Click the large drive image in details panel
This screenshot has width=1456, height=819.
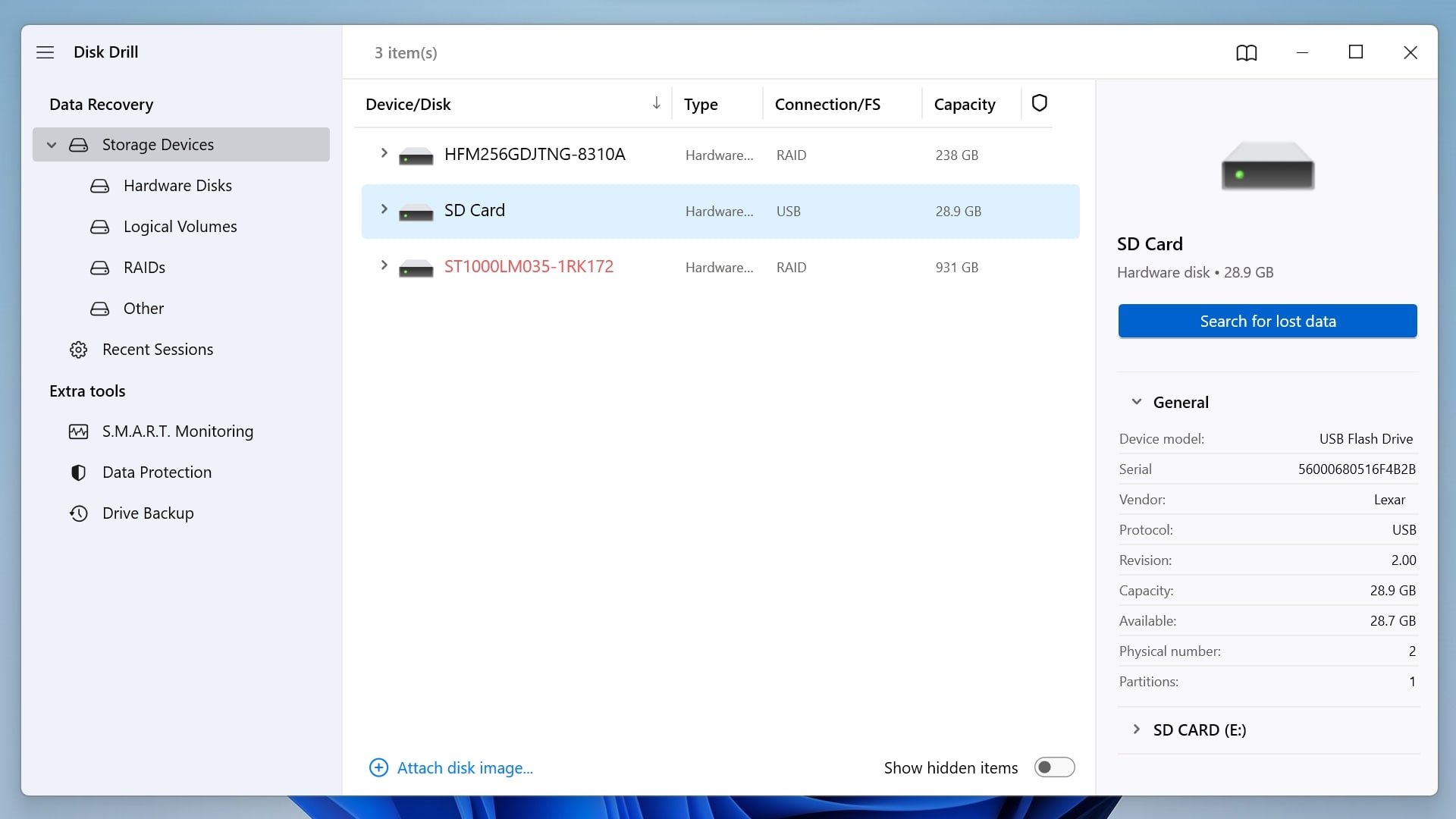1268,165
